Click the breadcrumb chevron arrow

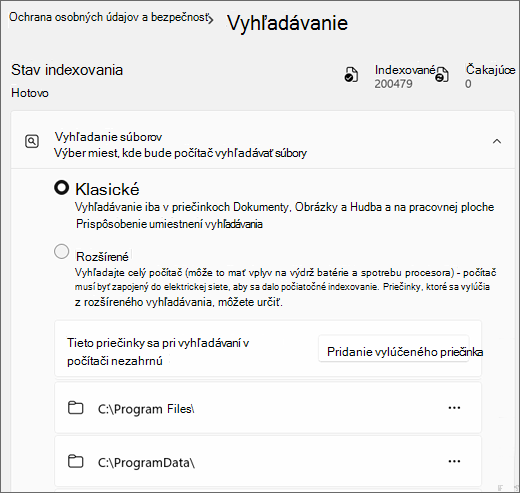[x=211, y=20]
